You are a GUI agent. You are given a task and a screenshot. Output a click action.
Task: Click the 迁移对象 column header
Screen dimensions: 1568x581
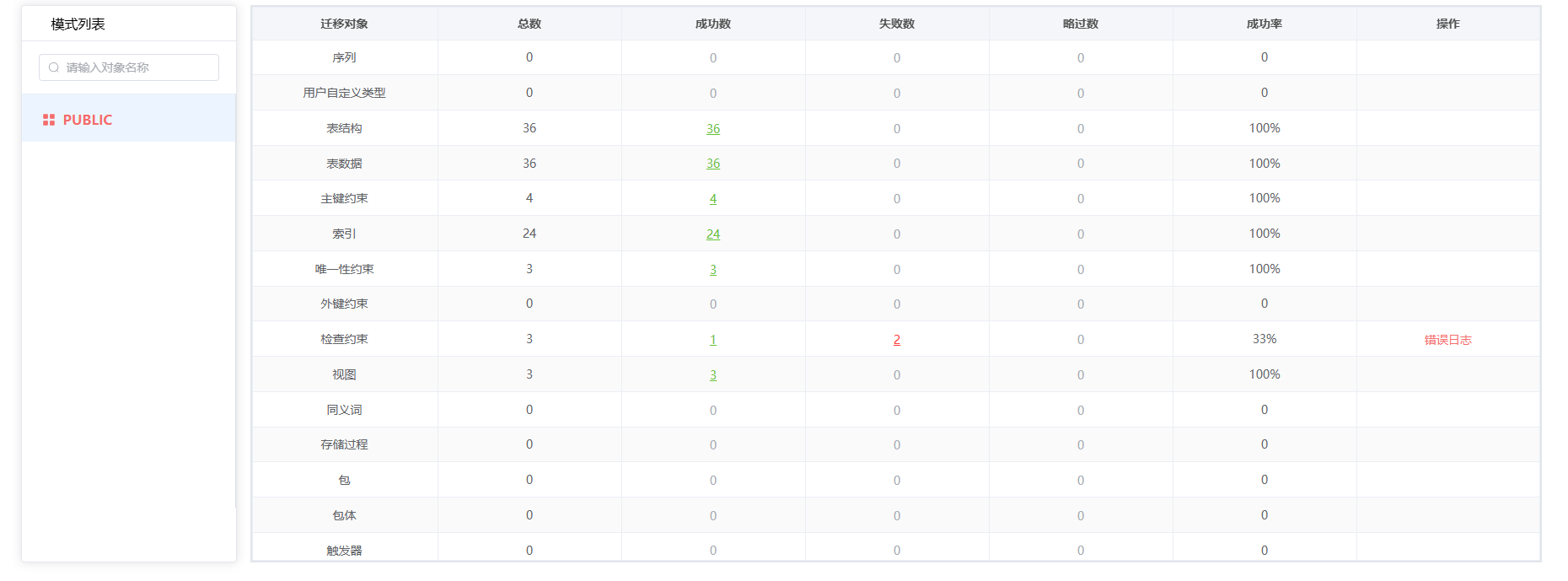click(x=344, y=24)
